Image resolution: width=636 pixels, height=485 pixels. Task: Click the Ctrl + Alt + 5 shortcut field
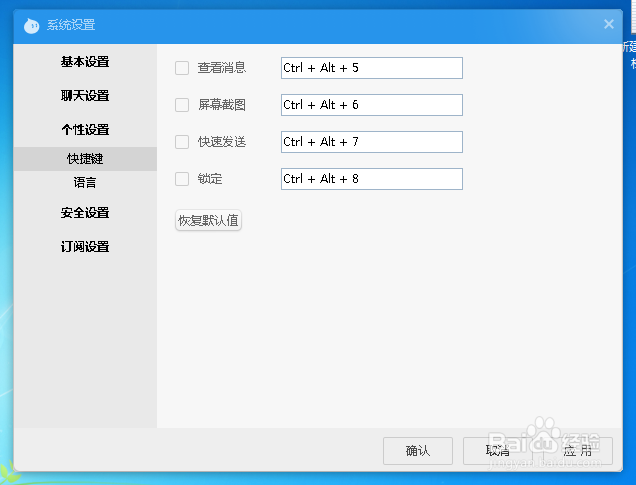point(372,68)
